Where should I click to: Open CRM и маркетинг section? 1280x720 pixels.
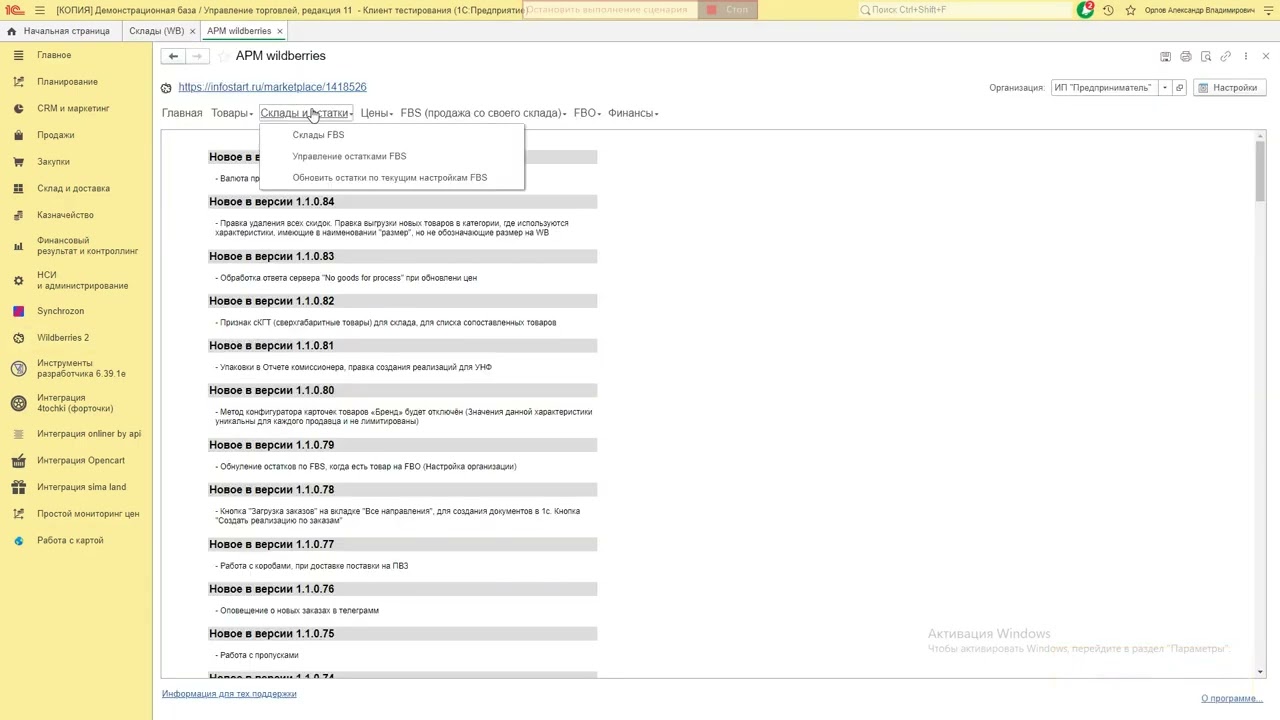pyautogui.click(x=73, y=108)
